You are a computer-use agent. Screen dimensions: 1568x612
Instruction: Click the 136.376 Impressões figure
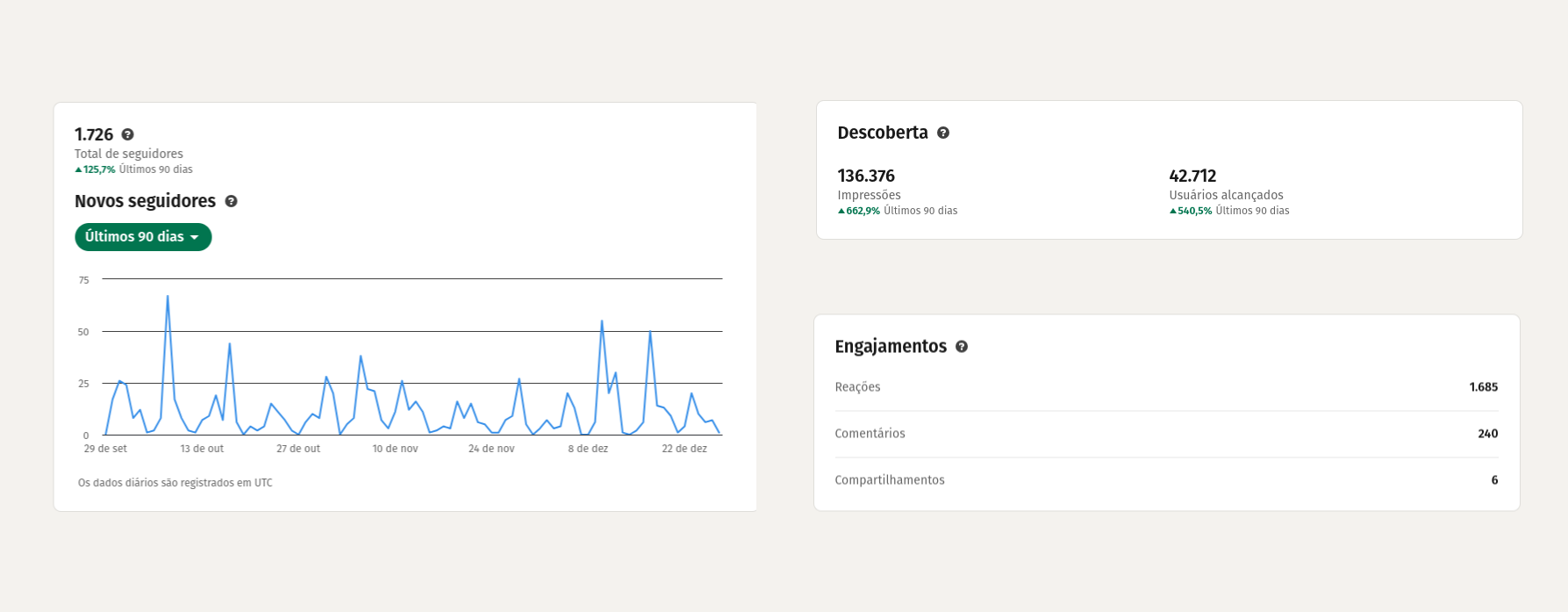click(866, 176)
